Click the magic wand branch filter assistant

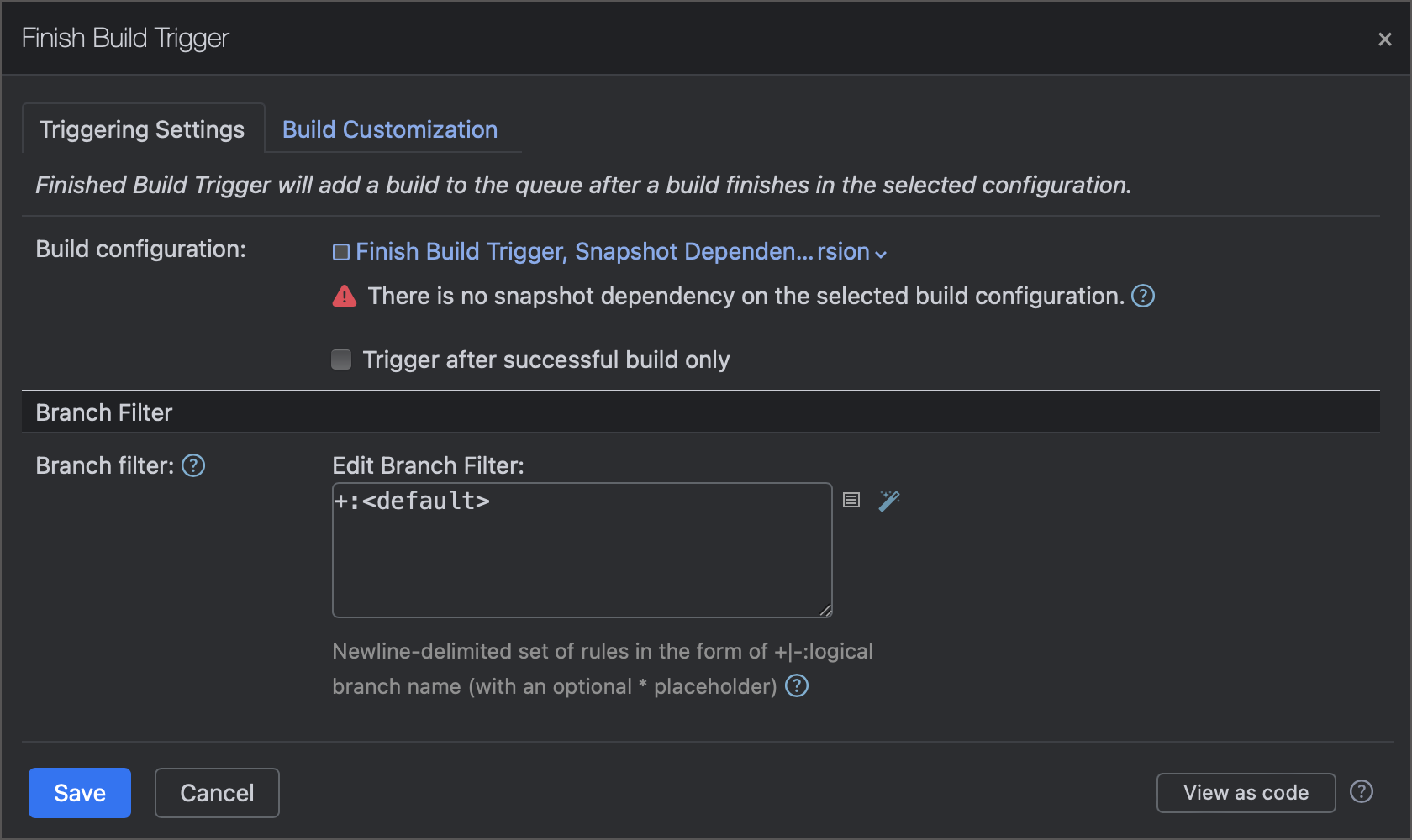(888, 500)
